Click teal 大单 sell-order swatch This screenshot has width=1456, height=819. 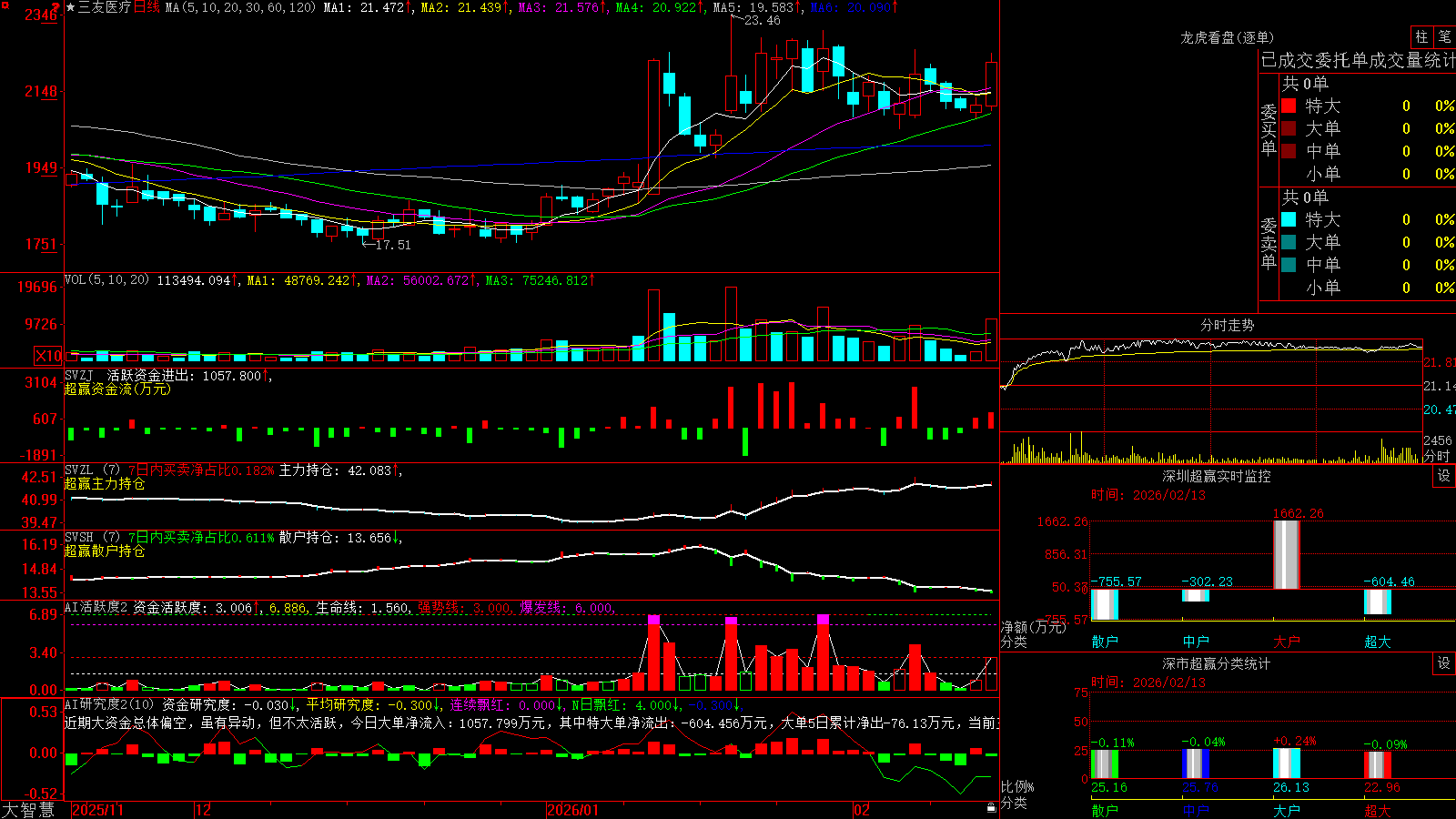pyautogui.click(x=1289, y=242)
